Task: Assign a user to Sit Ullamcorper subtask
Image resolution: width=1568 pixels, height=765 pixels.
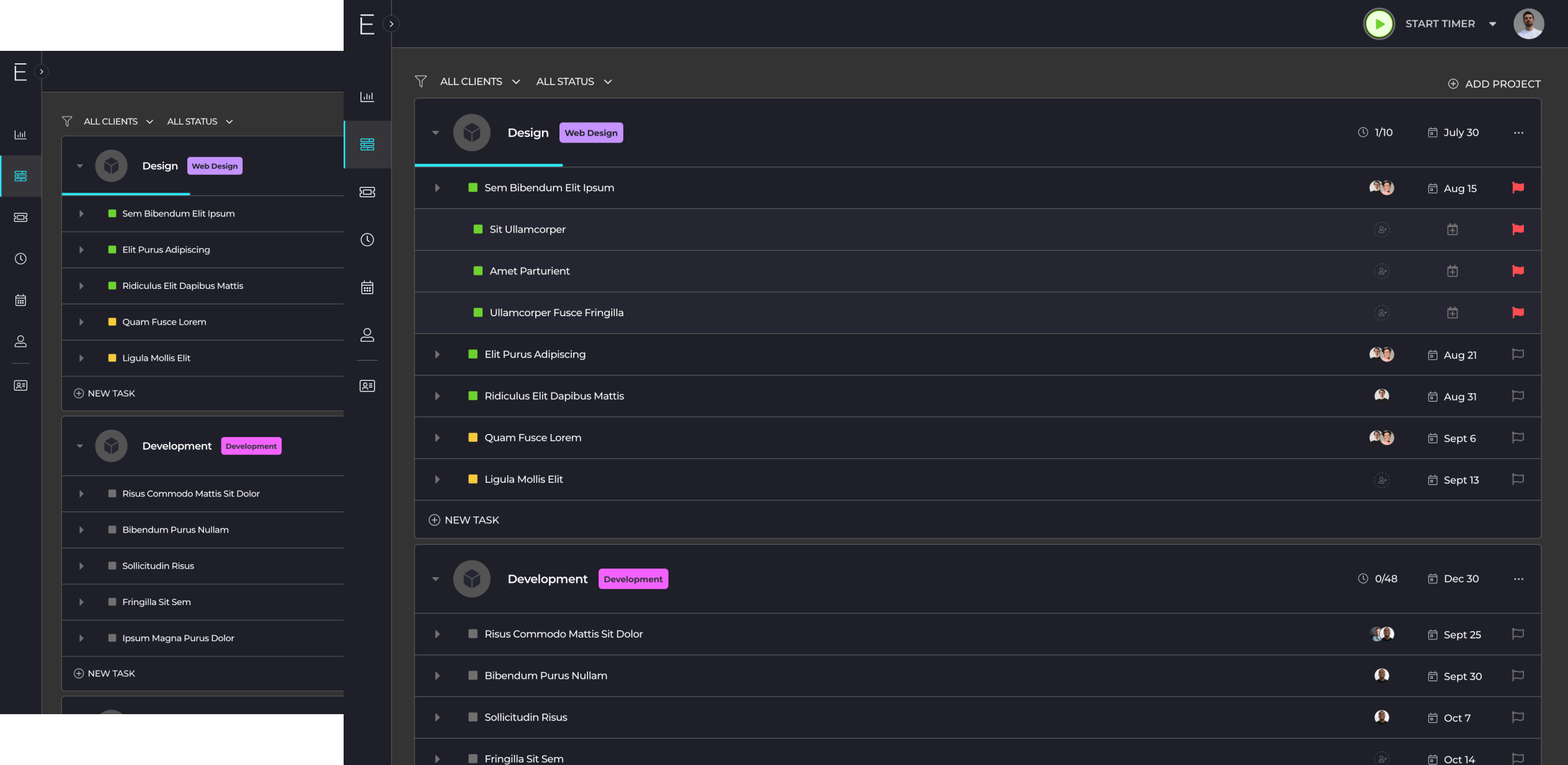Action: point(1382,230)
